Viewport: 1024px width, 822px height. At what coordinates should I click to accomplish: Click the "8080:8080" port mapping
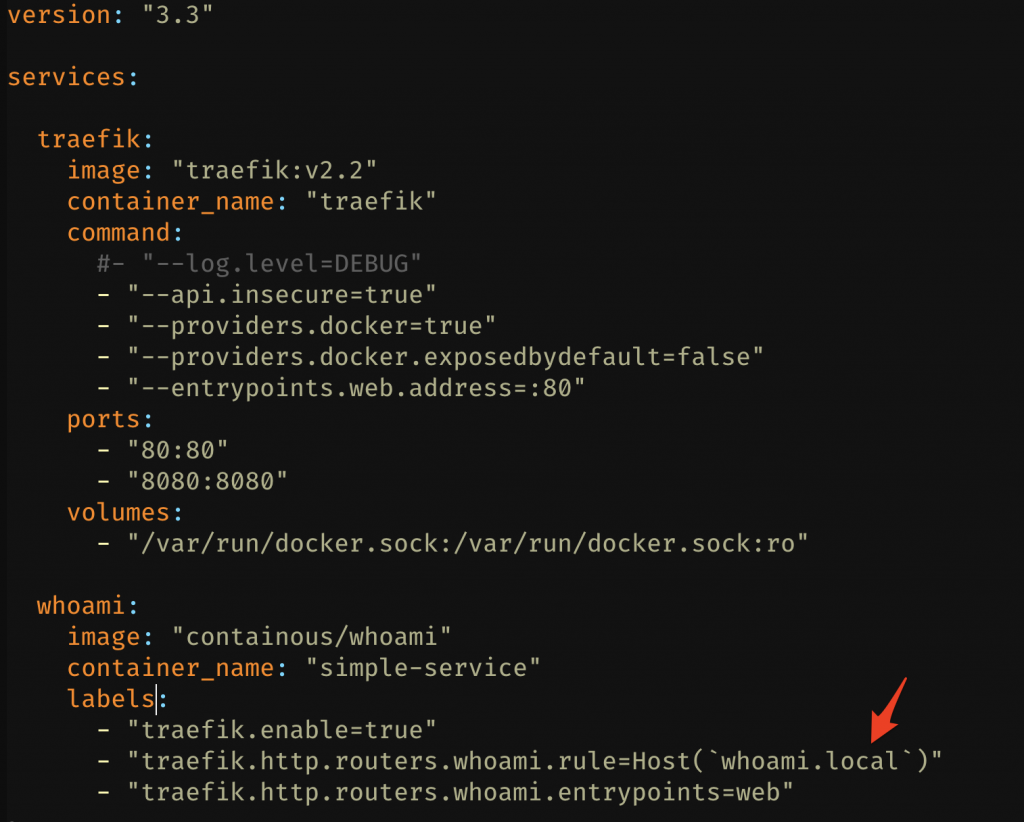pos(208,480)
